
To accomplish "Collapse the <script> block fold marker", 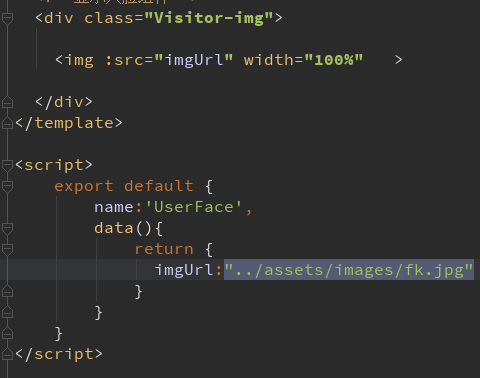I will [7, 165].
